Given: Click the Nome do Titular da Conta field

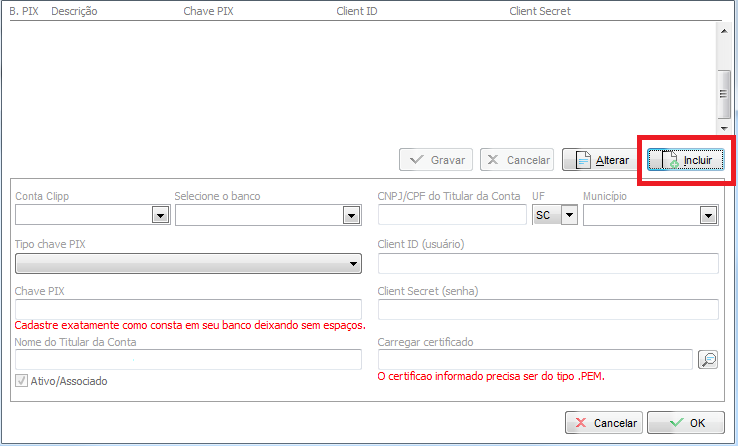Looking at the screenshot, I should tap(188, 360).
